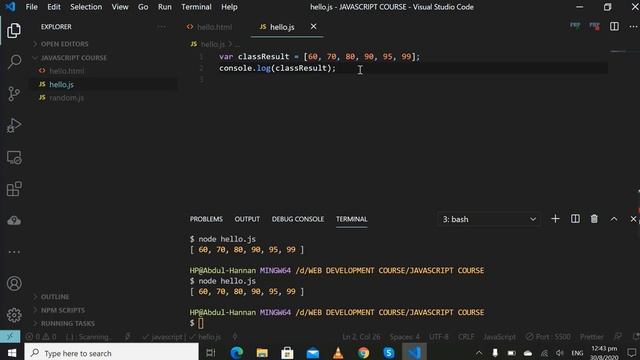Open the terminal selector dropdown 3: bash
The height and width of the screenshot is (360, 640).
(489, 219)
